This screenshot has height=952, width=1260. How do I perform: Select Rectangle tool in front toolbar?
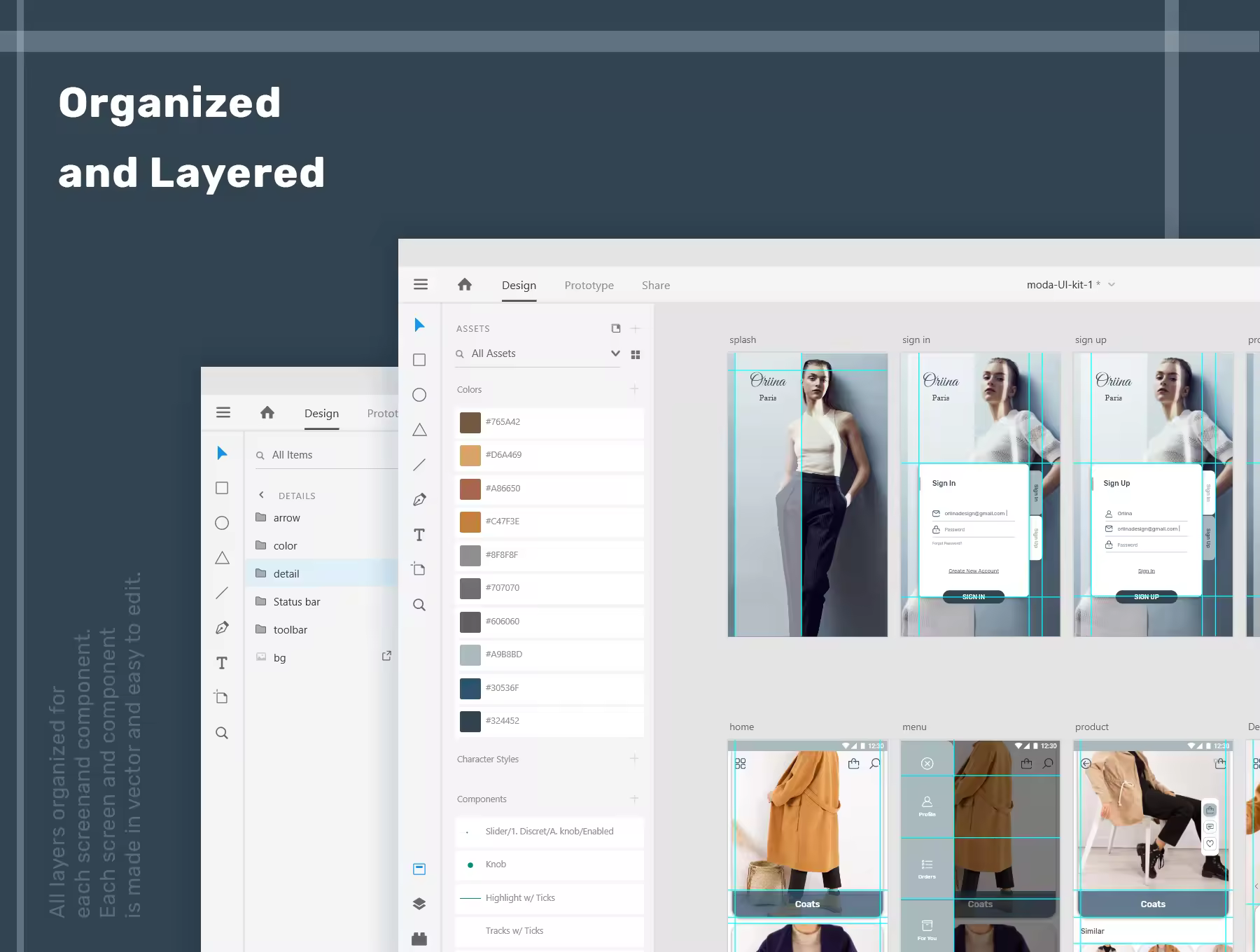pos(419,360)
